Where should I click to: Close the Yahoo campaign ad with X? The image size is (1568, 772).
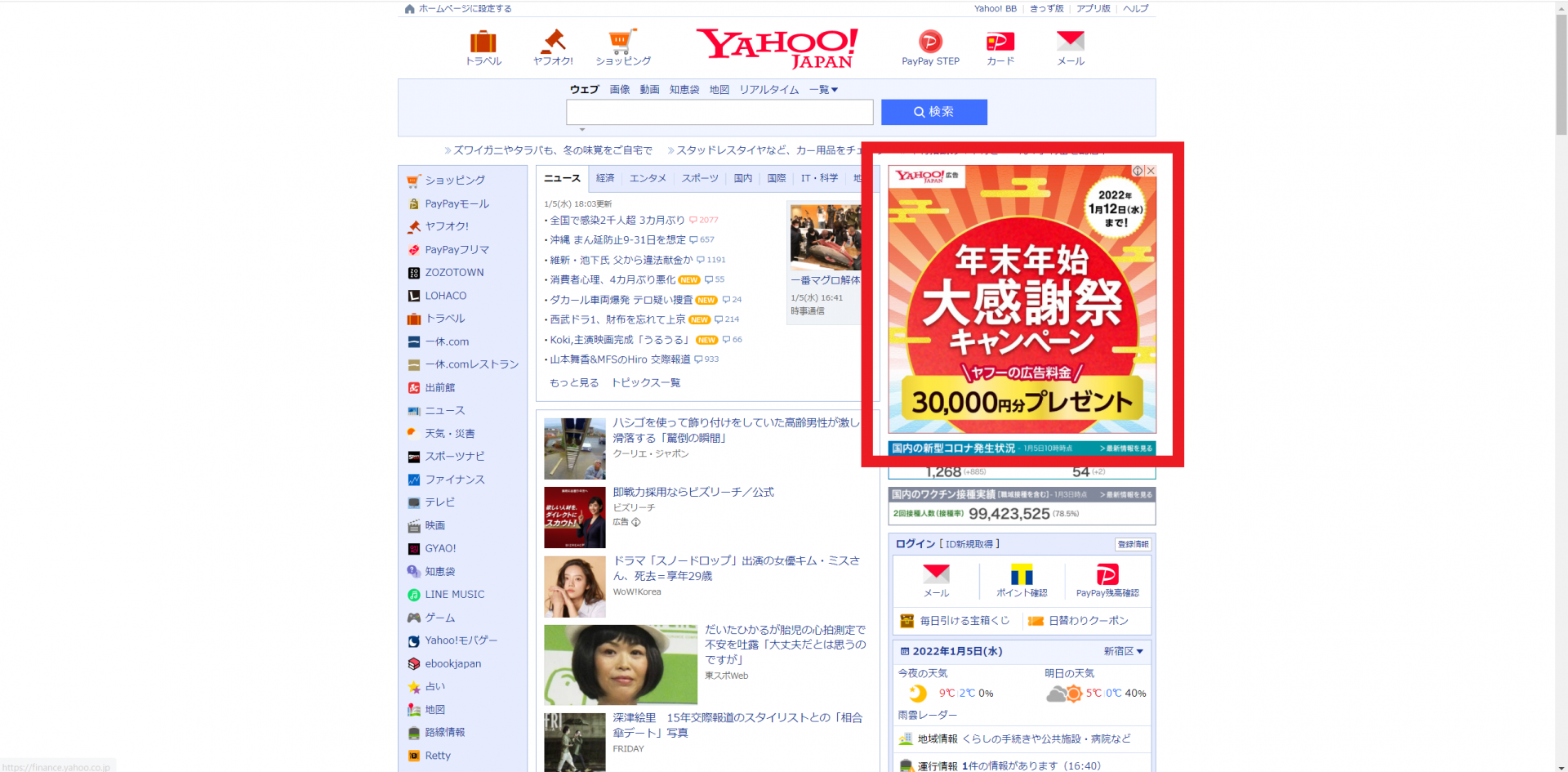point(1151,171)
